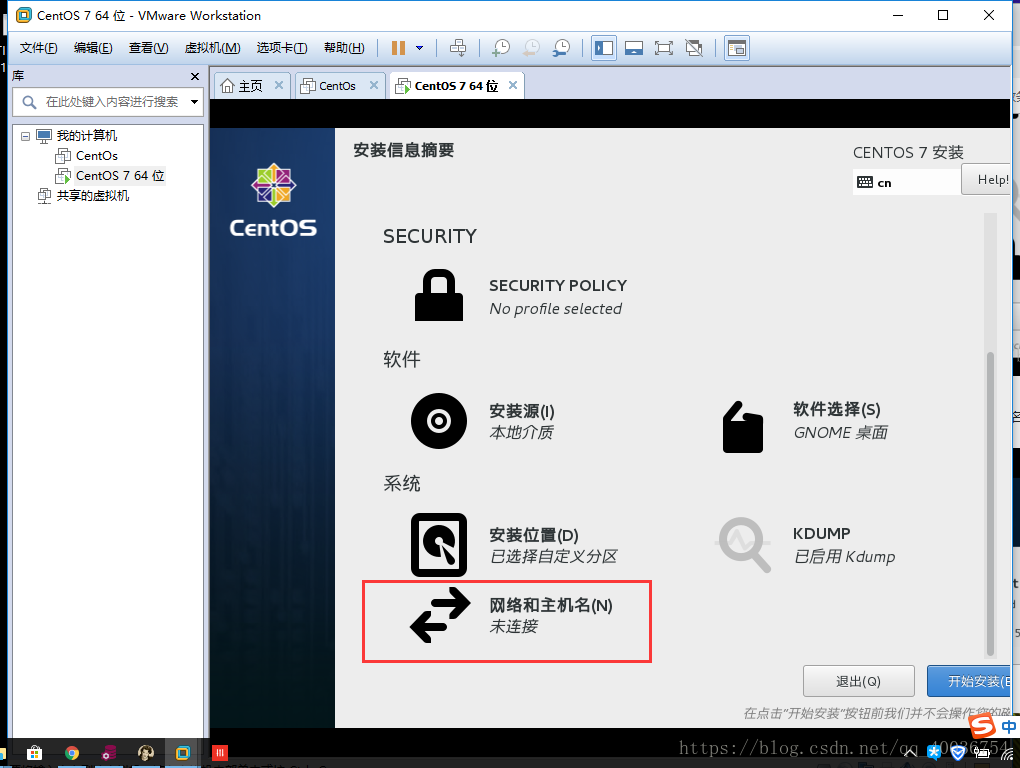The height and width of the screenshot is (768, 1020).
Task: Open the library search dropdown arrow
Action: pos(194,102)
